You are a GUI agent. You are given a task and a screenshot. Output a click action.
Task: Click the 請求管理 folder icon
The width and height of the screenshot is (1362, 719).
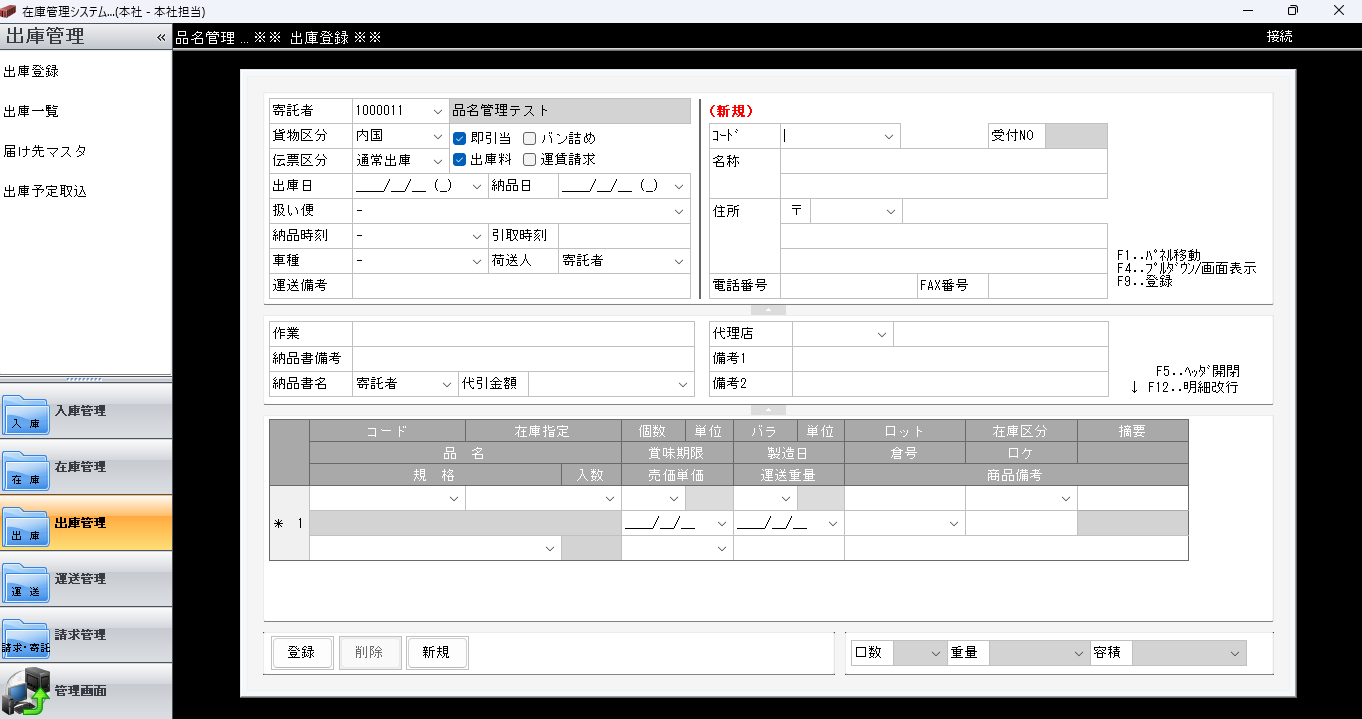pos(26,638)
